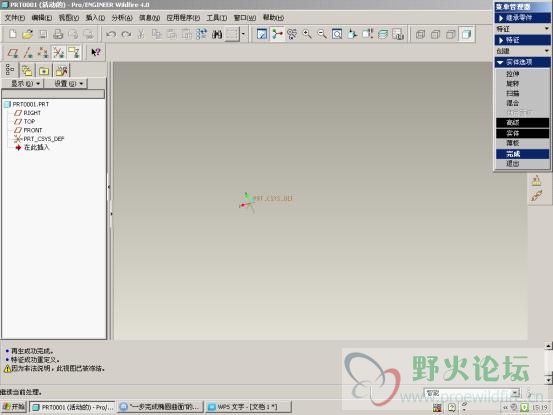Open the 分析 menu

coord(122,18)
